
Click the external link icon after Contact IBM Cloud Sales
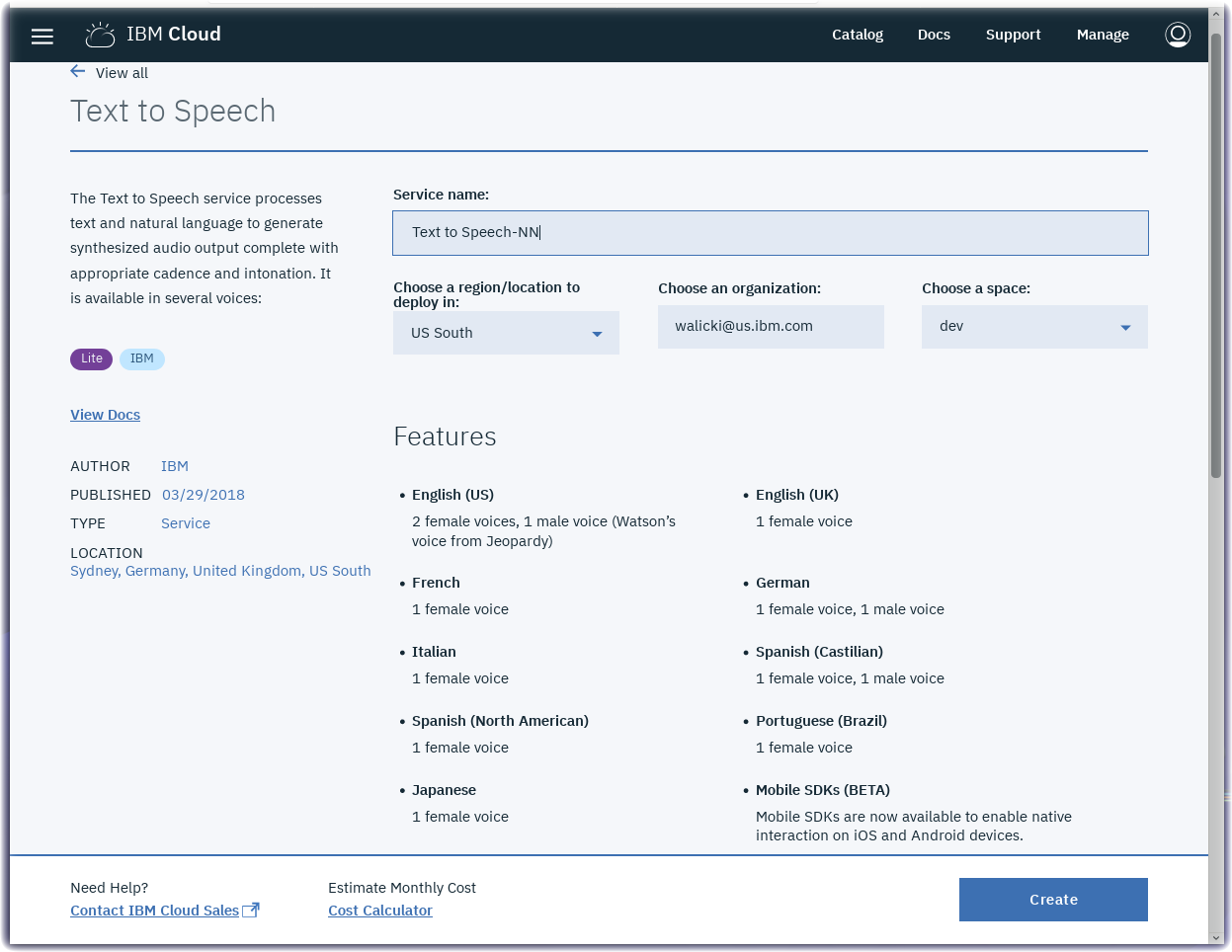(251, 911)
